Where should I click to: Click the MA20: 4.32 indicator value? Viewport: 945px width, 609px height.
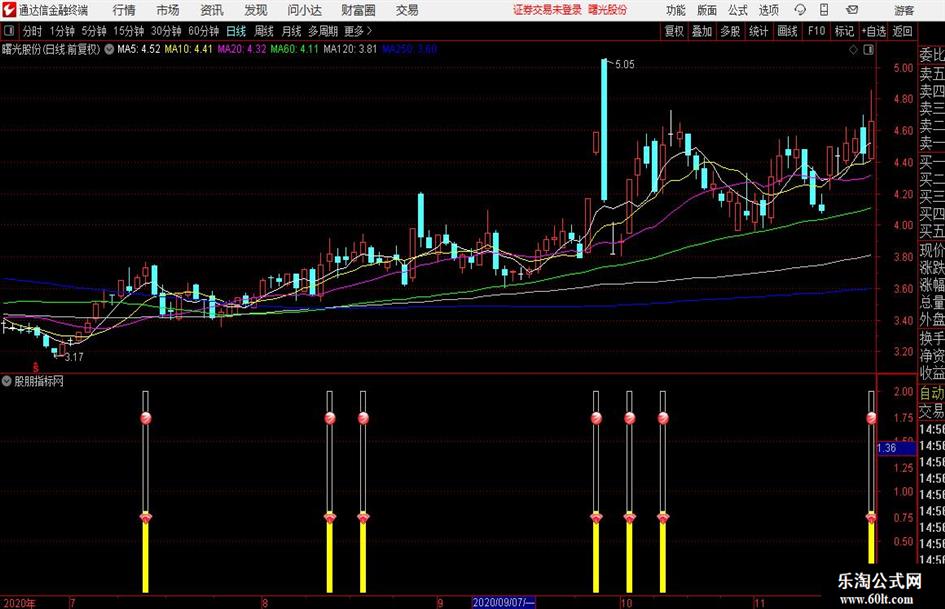click(242, 49)
